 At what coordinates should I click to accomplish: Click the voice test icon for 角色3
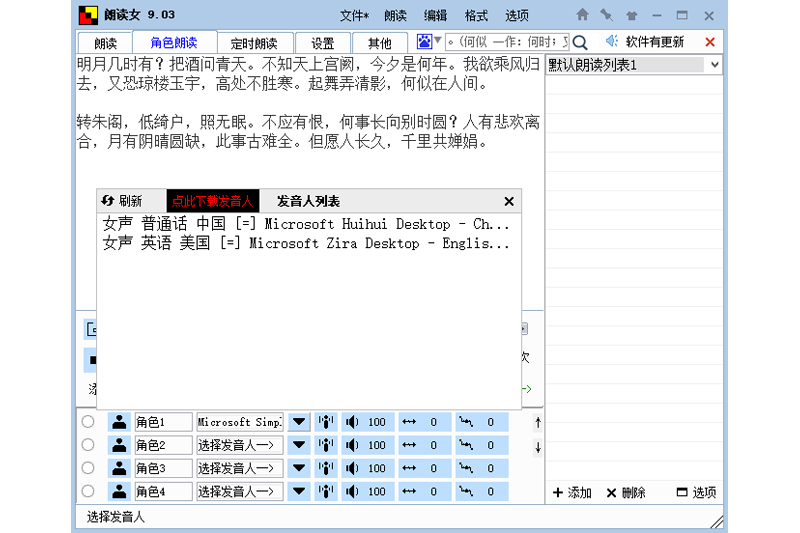[326, 468]
